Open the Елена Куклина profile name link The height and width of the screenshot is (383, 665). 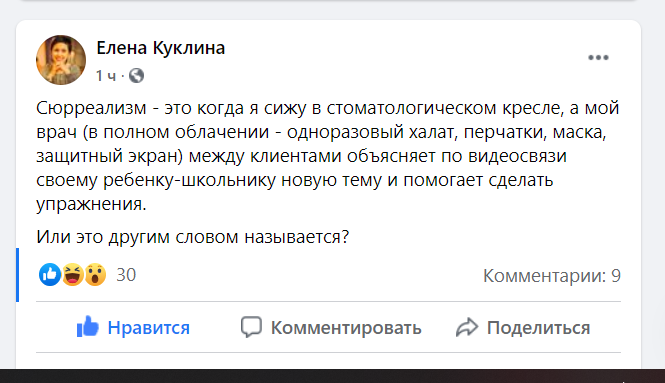click(x=161, y=48)
